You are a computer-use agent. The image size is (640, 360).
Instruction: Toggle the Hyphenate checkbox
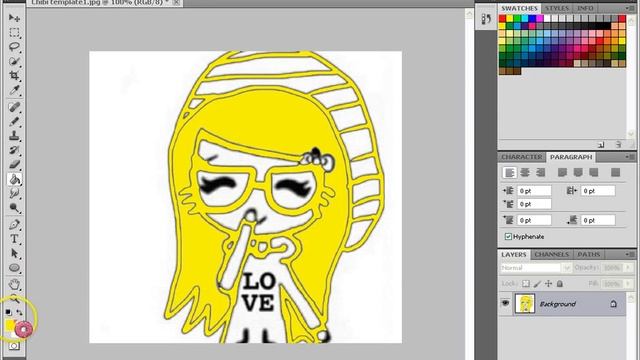point(508,236)
